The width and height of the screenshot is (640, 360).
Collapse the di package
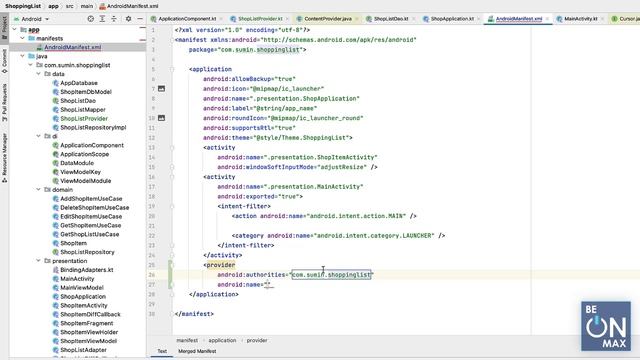point(38,136)
